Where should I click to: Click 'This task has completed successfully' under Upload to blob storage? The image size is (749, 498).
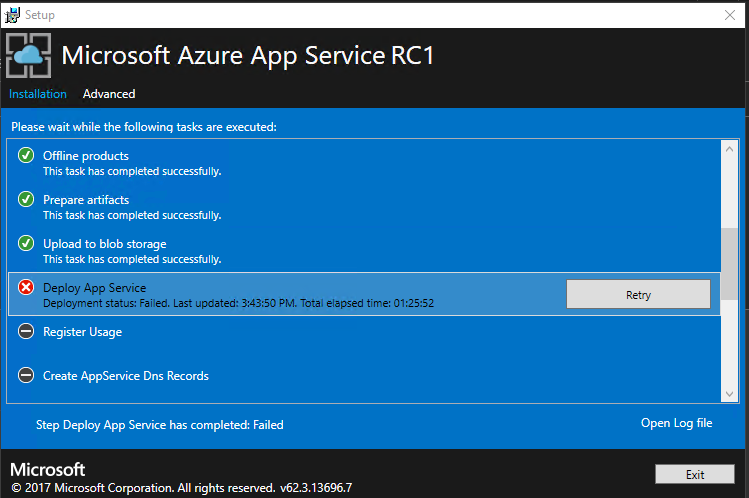pos(132,259)
